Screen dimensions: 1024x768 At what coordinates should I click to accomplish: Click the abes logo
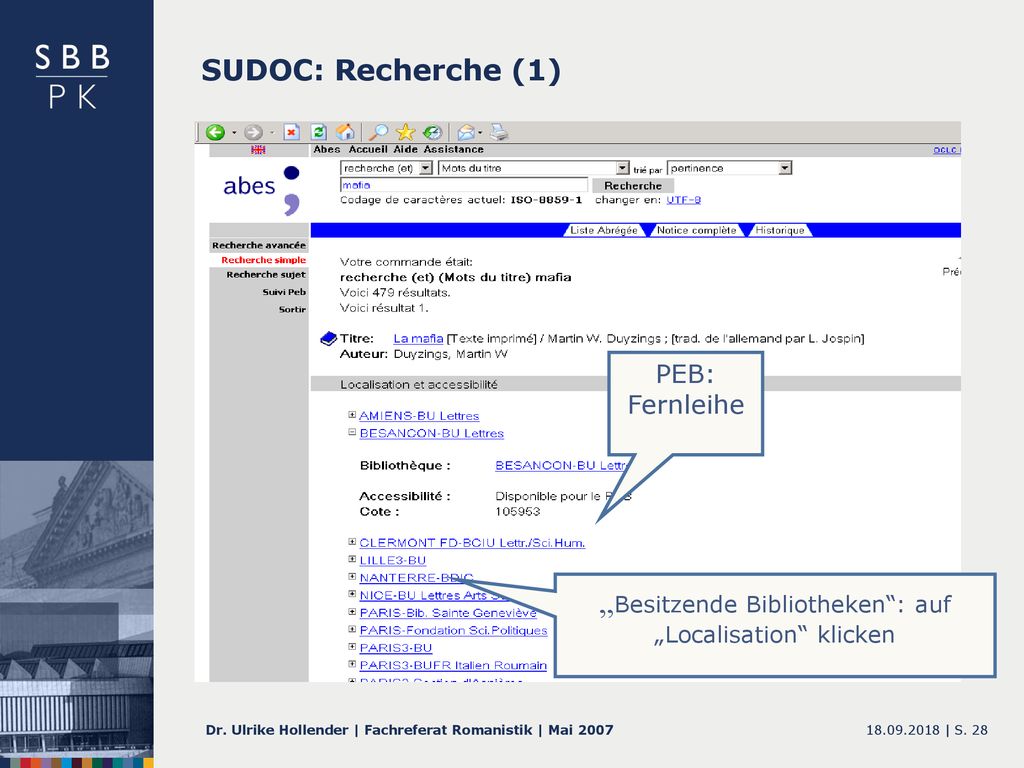(261, 189)
